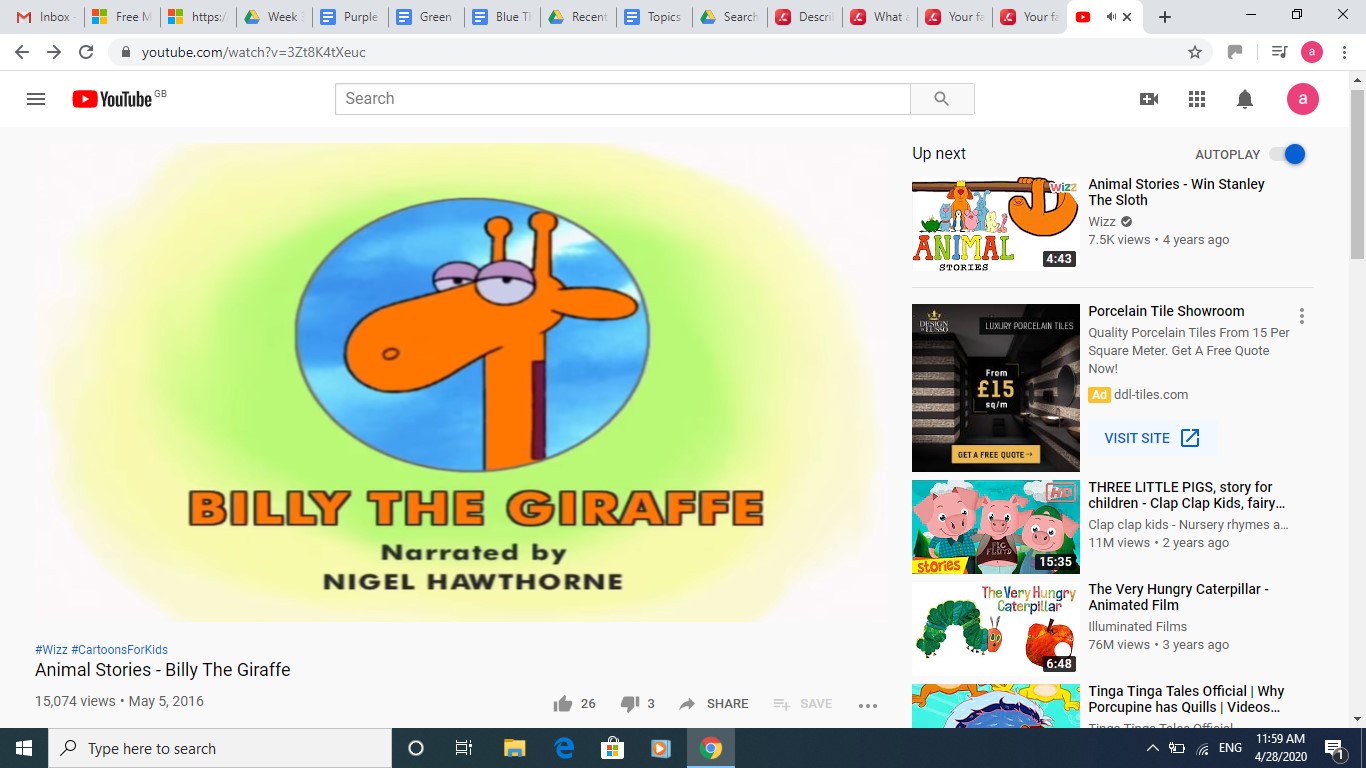Open the Three Little Pigs video thumbnail
This screenshot has height=768, width=1366.
(x=996, y=527)
